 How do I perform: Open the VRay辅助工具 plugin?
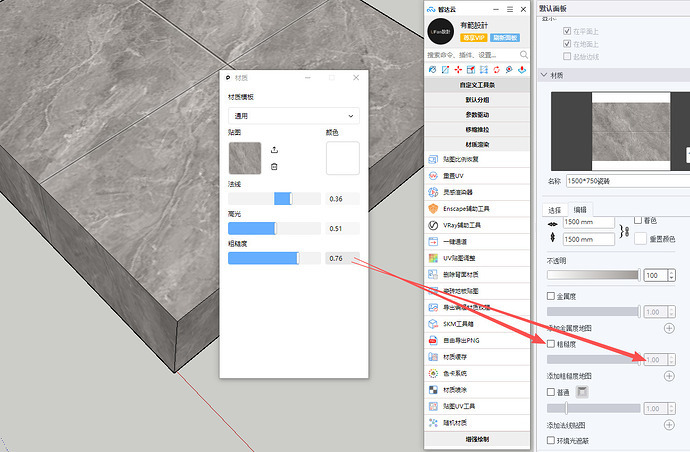point(463,225)
